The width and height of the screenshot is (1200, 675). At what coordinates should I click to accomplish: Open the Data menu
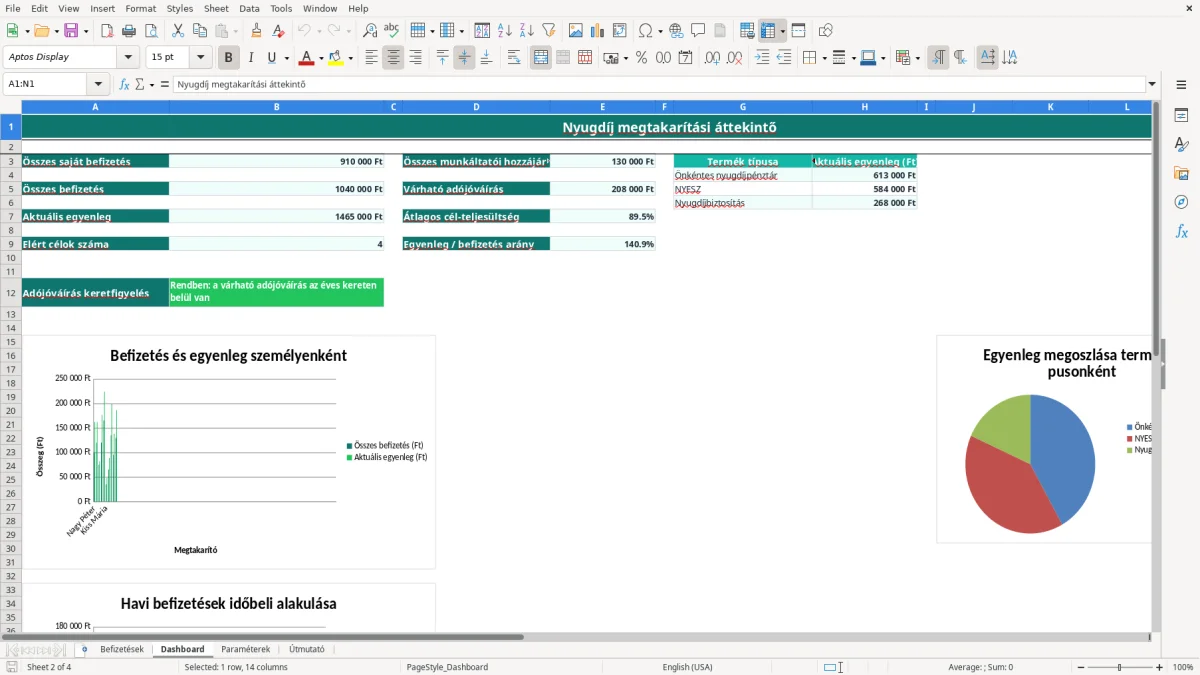tap(249, 8)
